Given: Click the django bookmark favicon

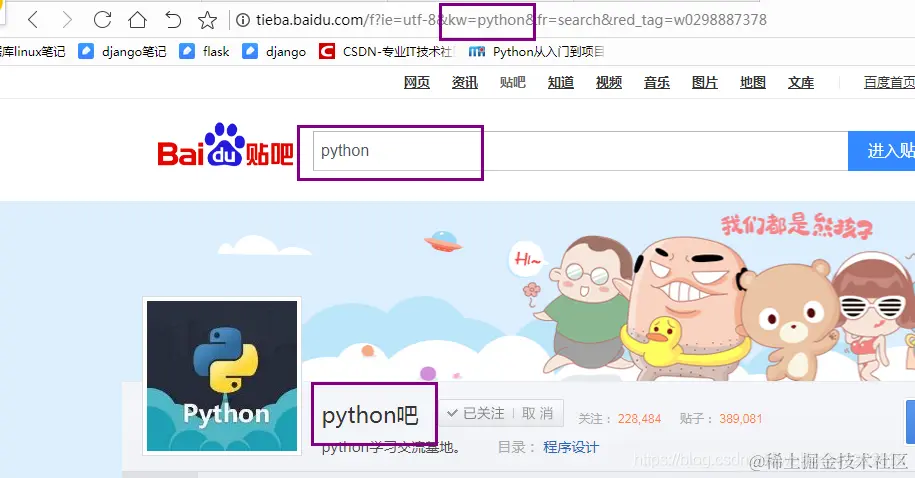Looking at the screenshot, I should click(250, 51).
